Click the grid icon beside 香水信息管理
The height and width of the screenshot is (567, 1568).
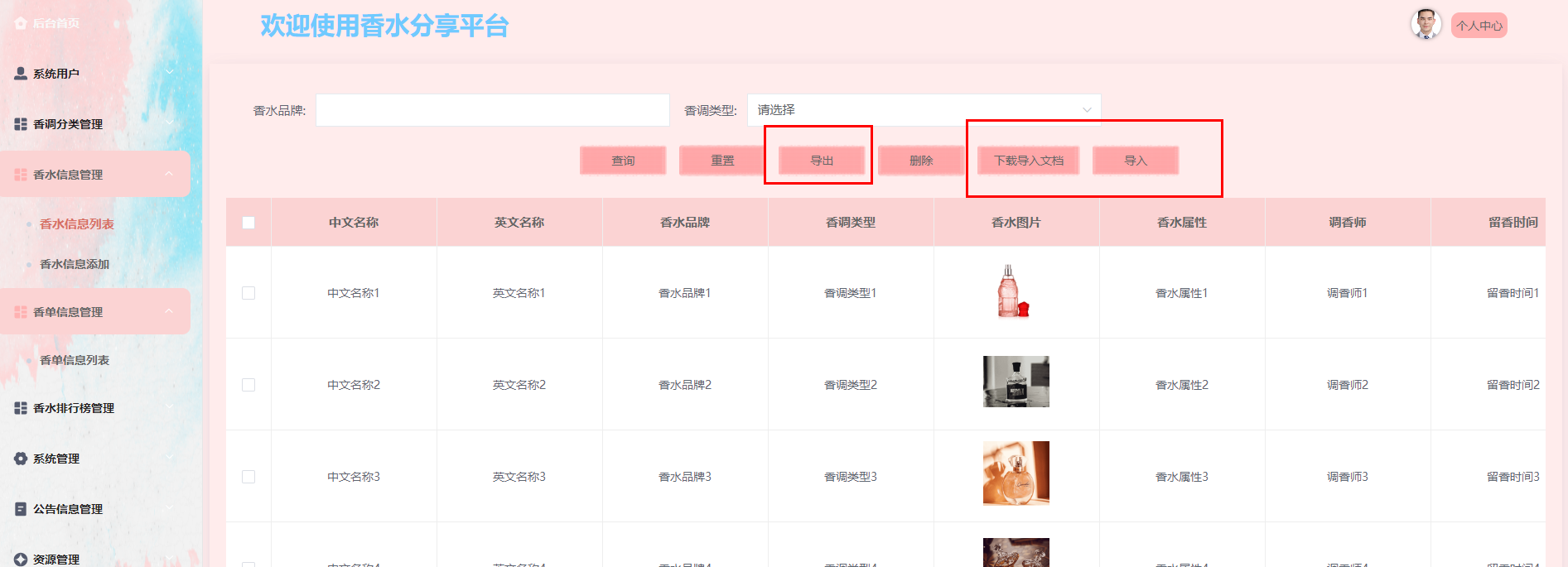21,175
